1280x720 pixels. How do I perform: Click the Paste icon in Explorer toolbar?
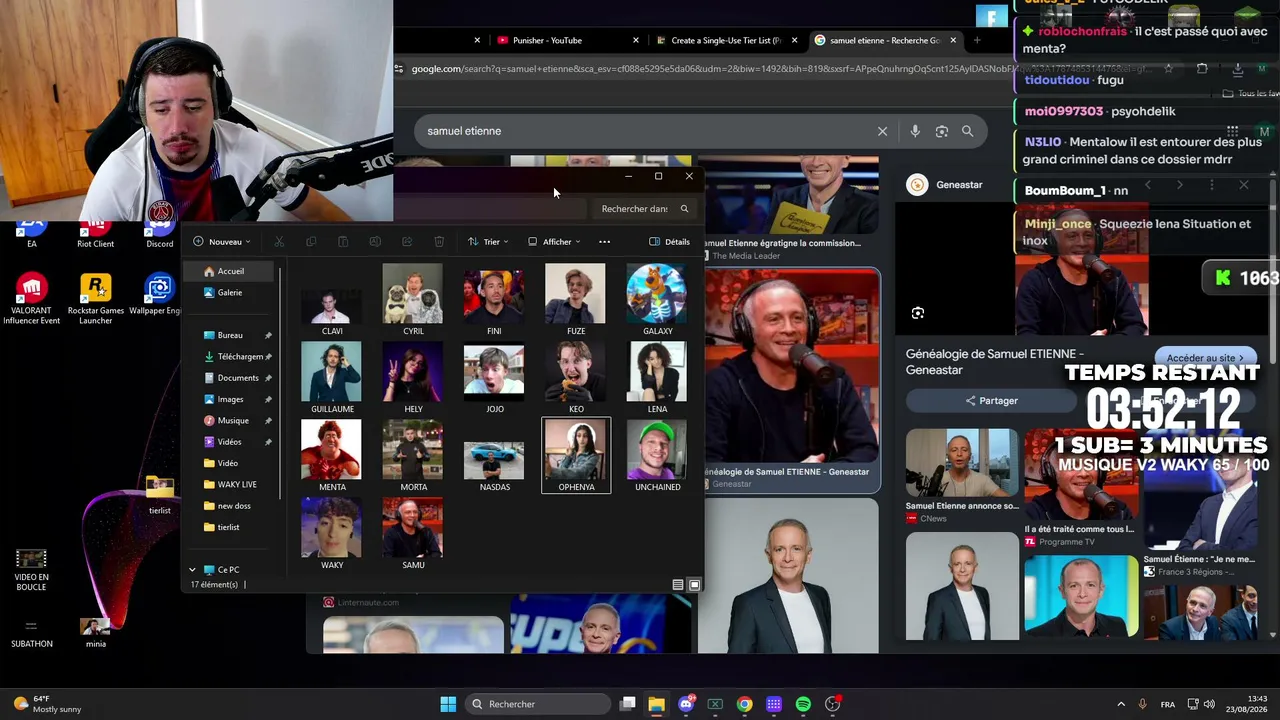343,242
